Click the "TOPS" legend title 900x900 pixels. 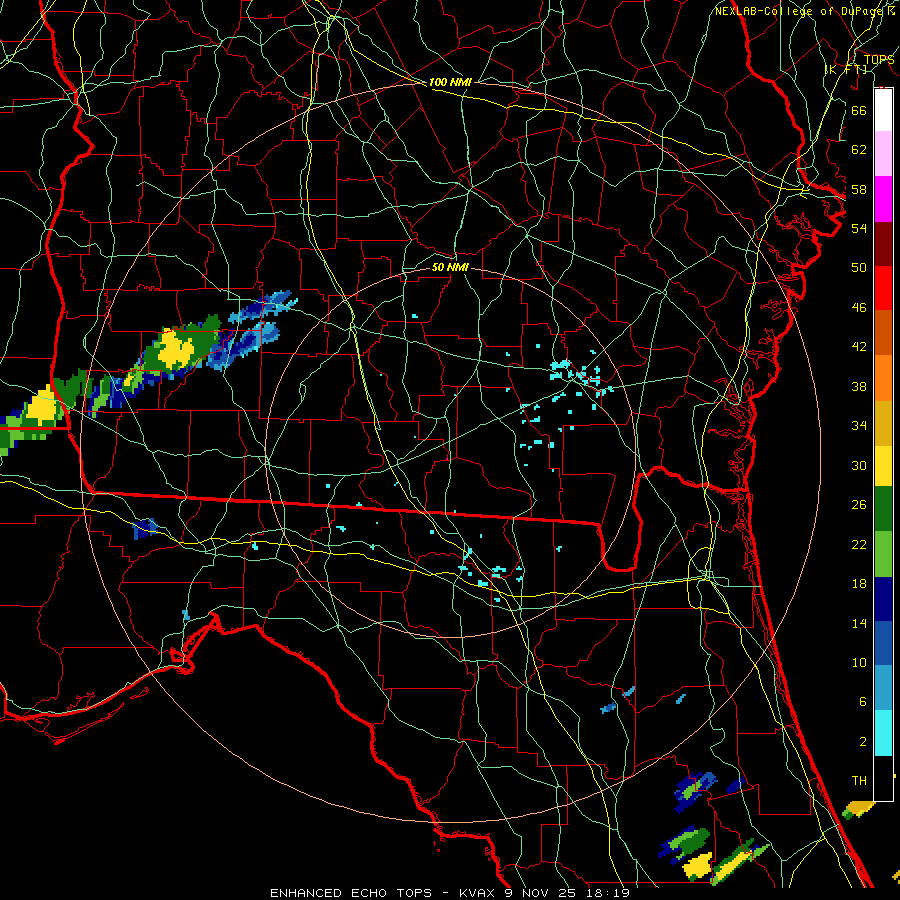(x=879, y=60)
